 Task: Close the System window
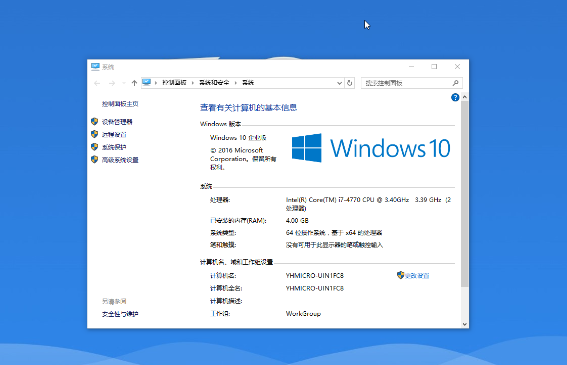pos(457,67)
